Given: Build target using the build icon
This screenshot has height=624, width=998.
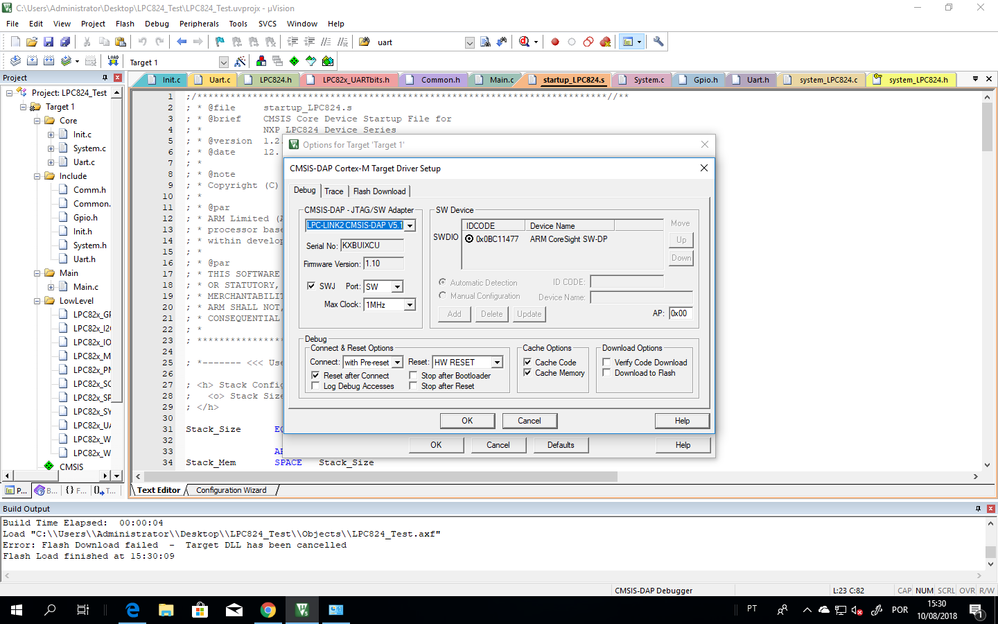Looking at the screenshot, I should point(32,61).
